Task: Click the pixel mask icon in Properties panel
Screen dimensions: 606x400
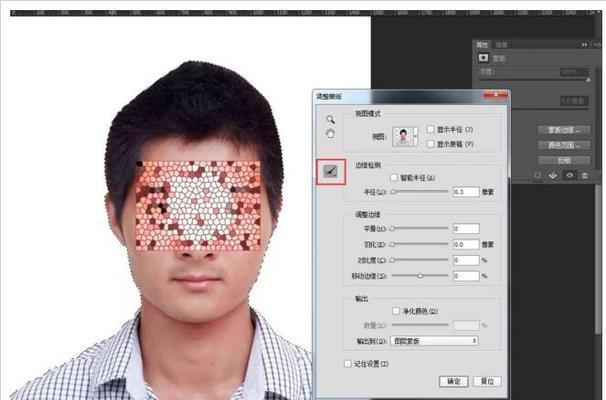Action: point(483,58)
